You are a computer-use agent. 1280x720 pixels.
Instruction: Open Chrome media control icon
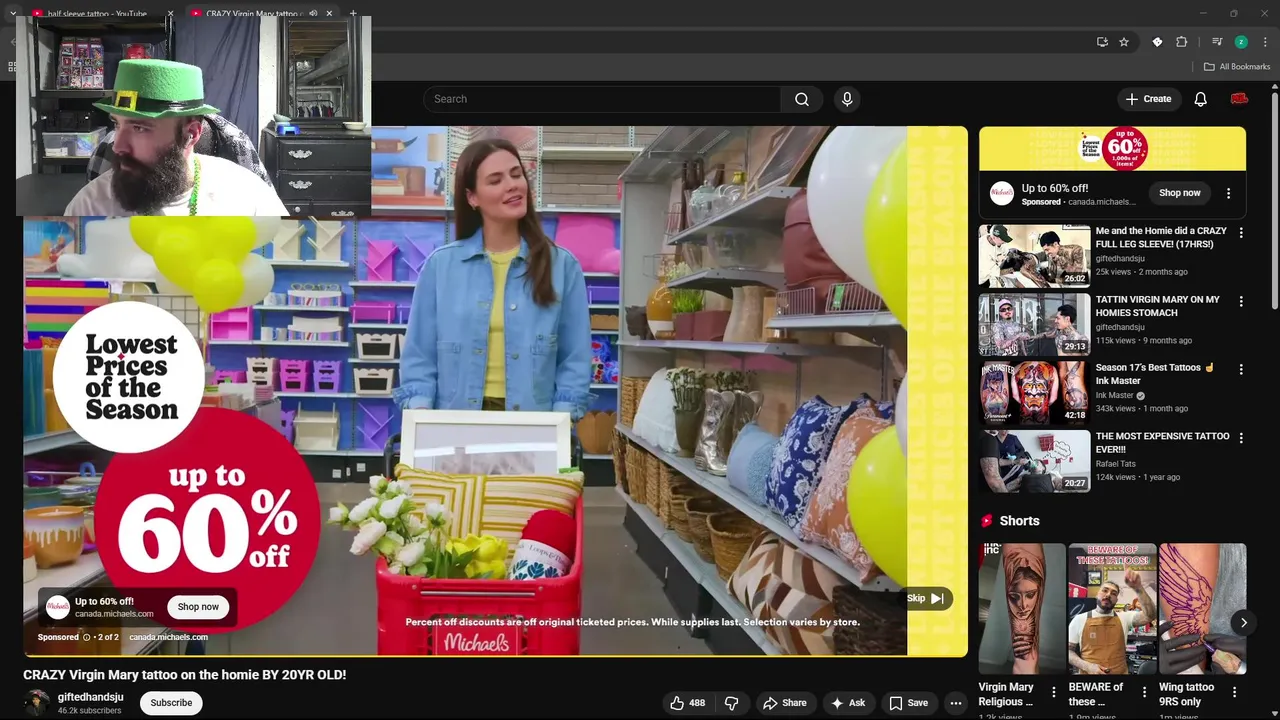1217,42
